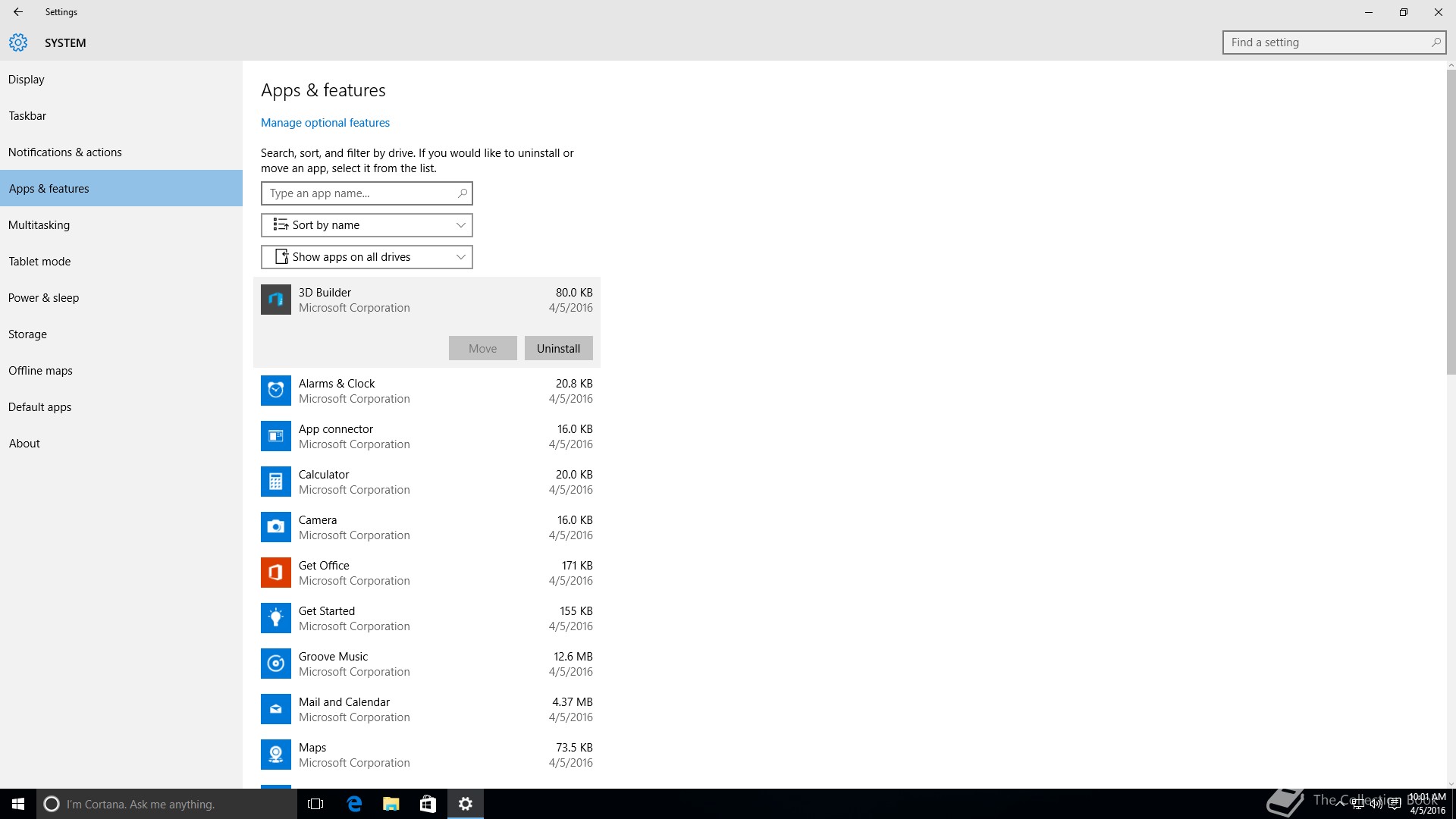
Task: Select Offline maps
Action: (121, 371)
